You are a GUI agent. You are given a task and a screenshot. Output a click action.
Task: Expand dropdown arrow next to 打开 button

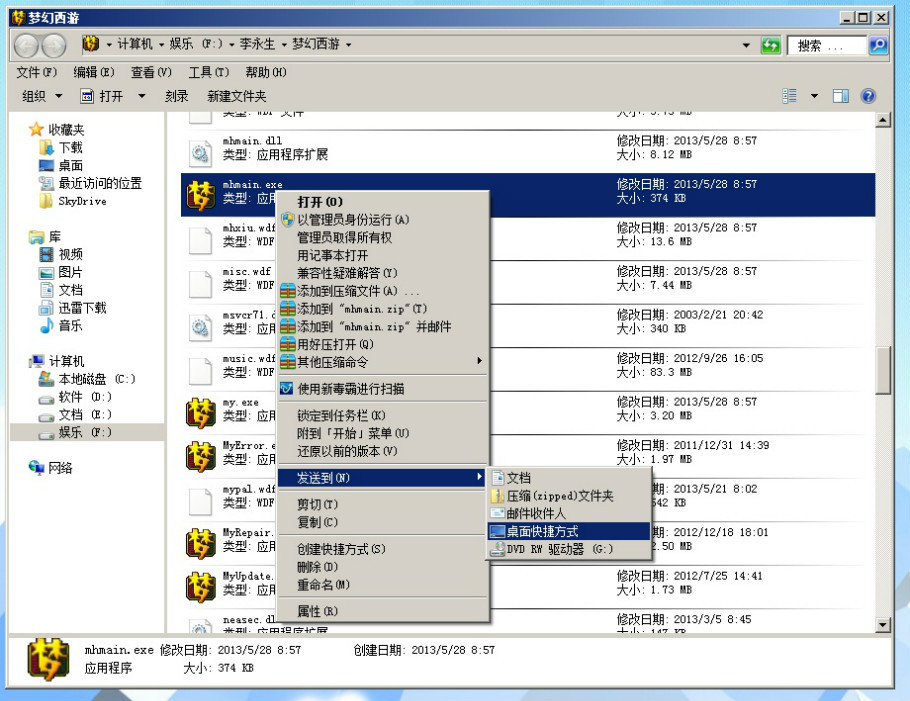142,96
